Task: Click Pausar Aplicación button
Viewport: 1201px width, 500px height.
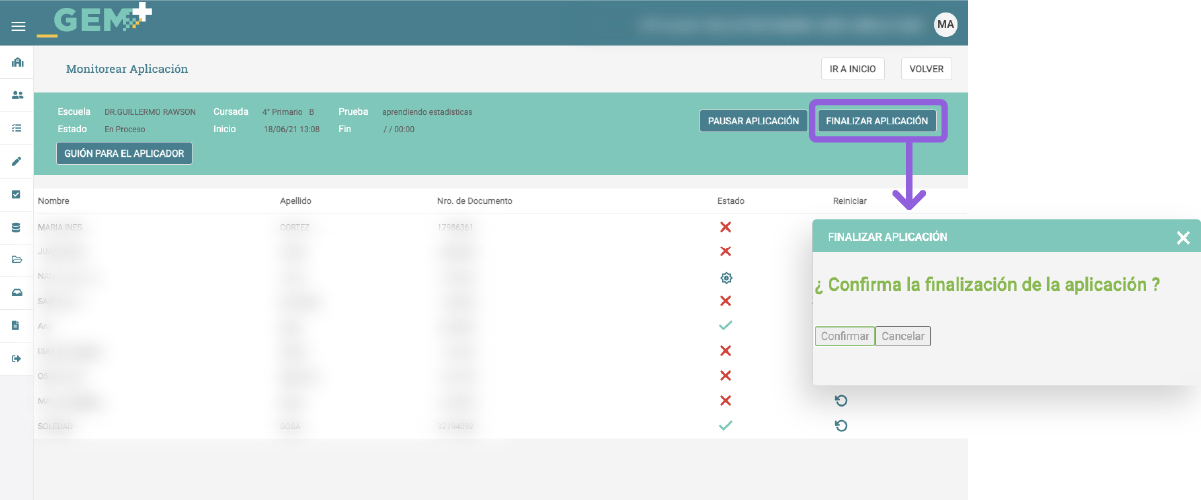Action: point(753,121)
